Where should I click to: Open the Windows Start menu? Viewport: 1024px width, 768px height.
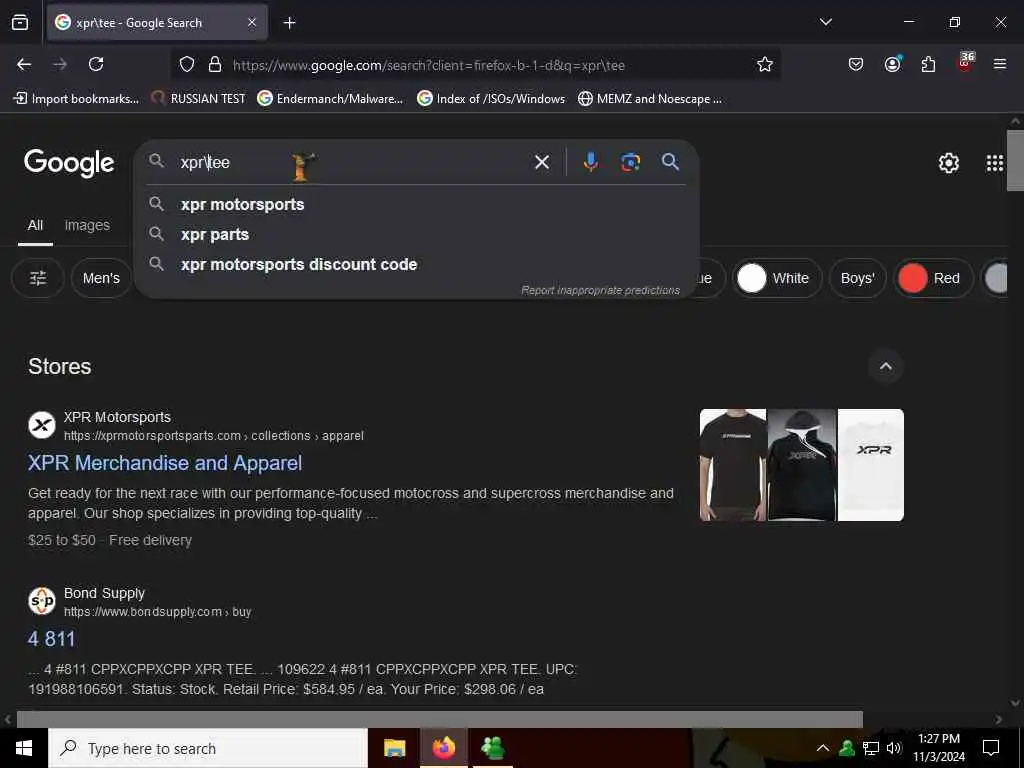24,748
